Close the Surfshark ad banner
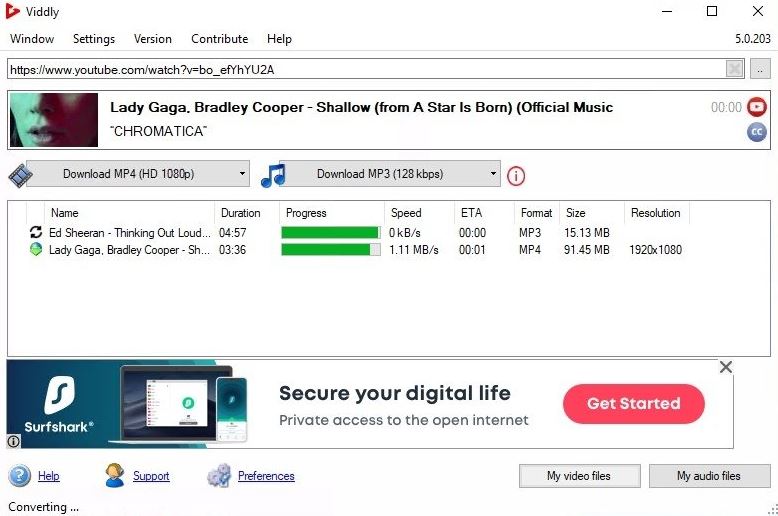 pyautogui.click(x=725, y=367)
